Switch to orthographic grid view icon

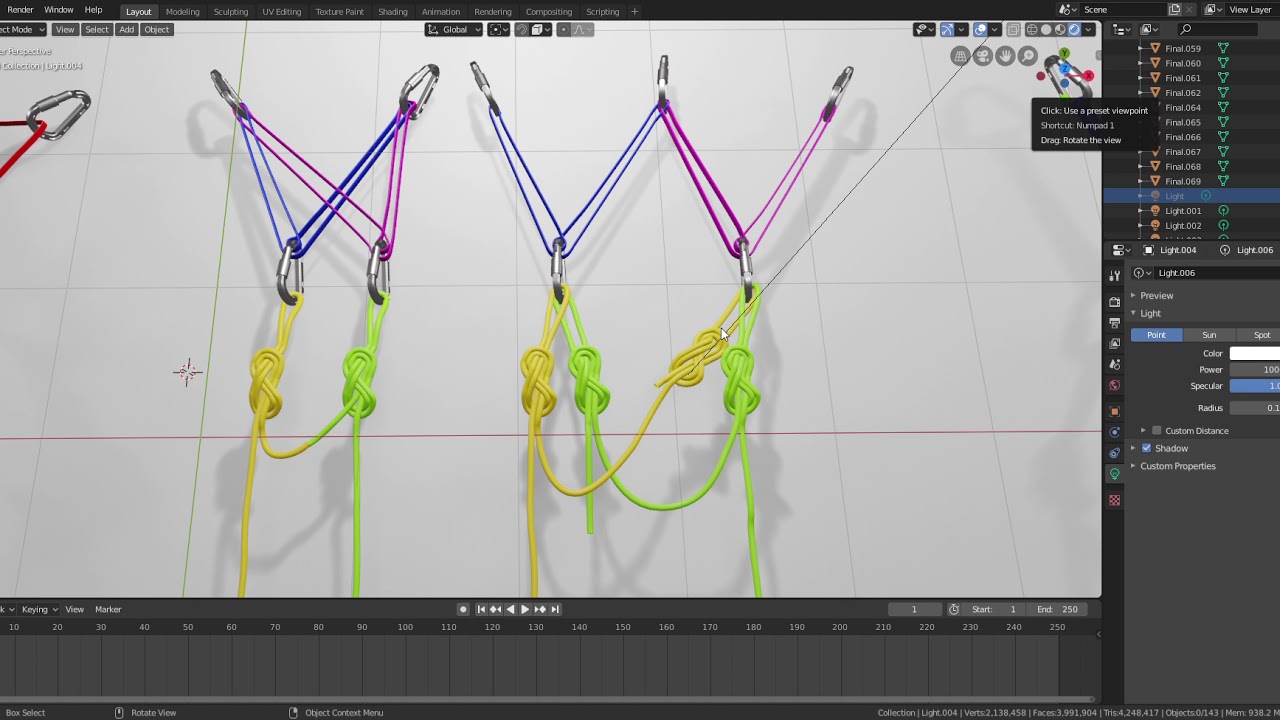coord(961,56)
